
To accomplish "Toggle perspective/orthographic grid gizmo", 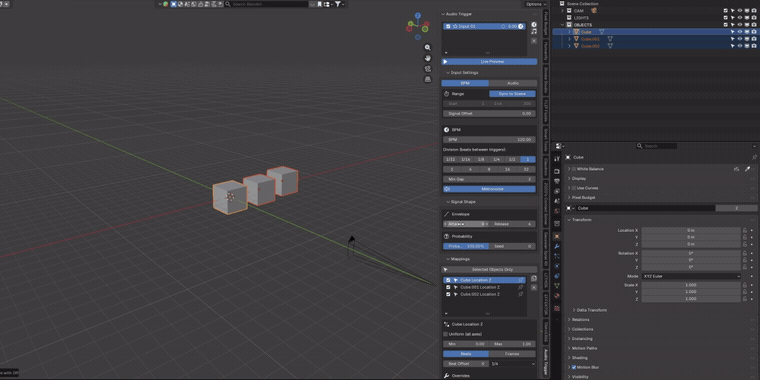I will pos(428,79).
